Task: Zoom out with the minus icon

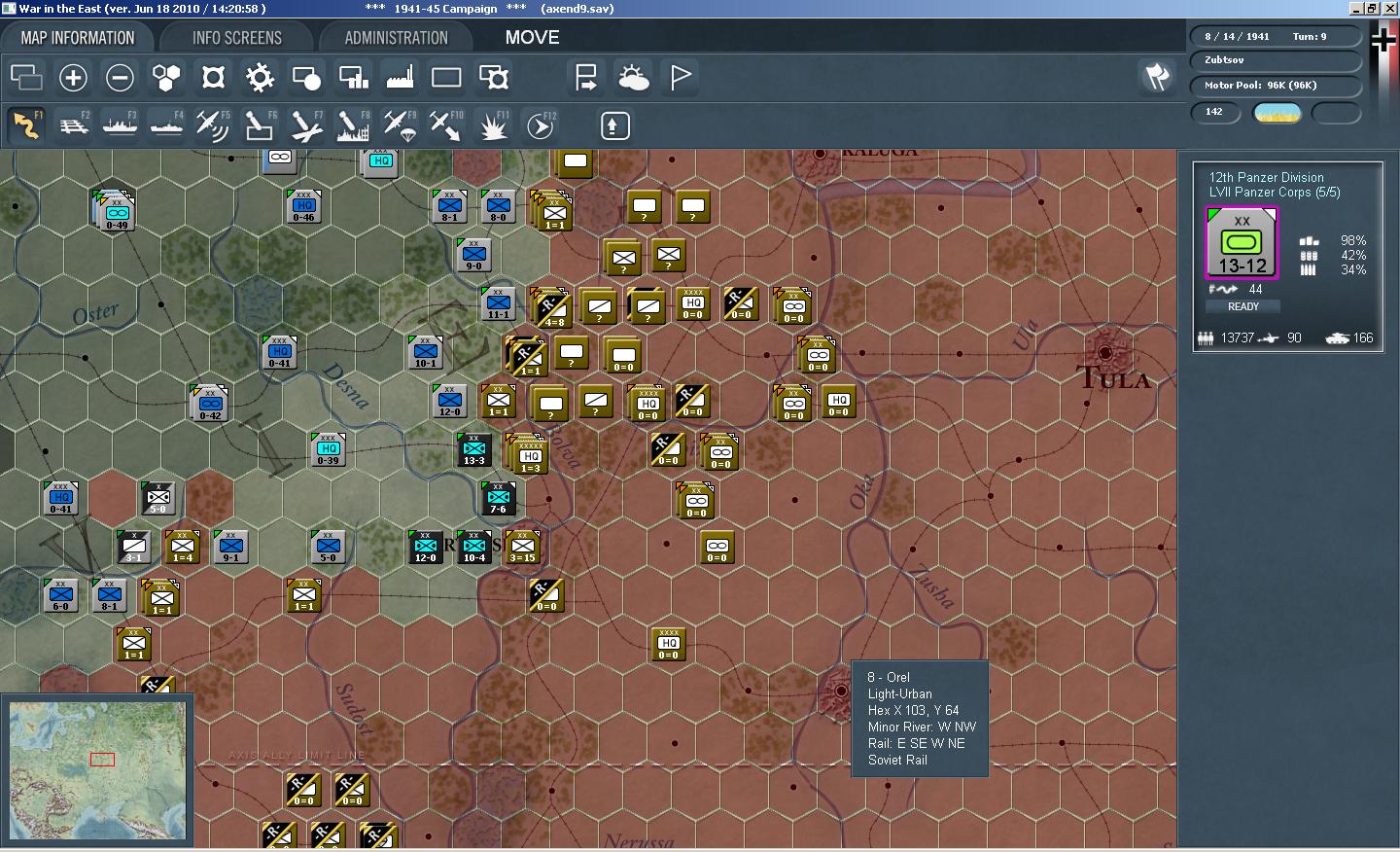Action: click(x=120, y=77)
